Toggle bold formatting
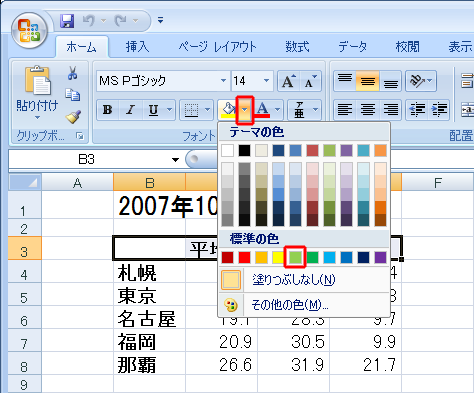The image size is (474, 393). click(x=108, y=110)
